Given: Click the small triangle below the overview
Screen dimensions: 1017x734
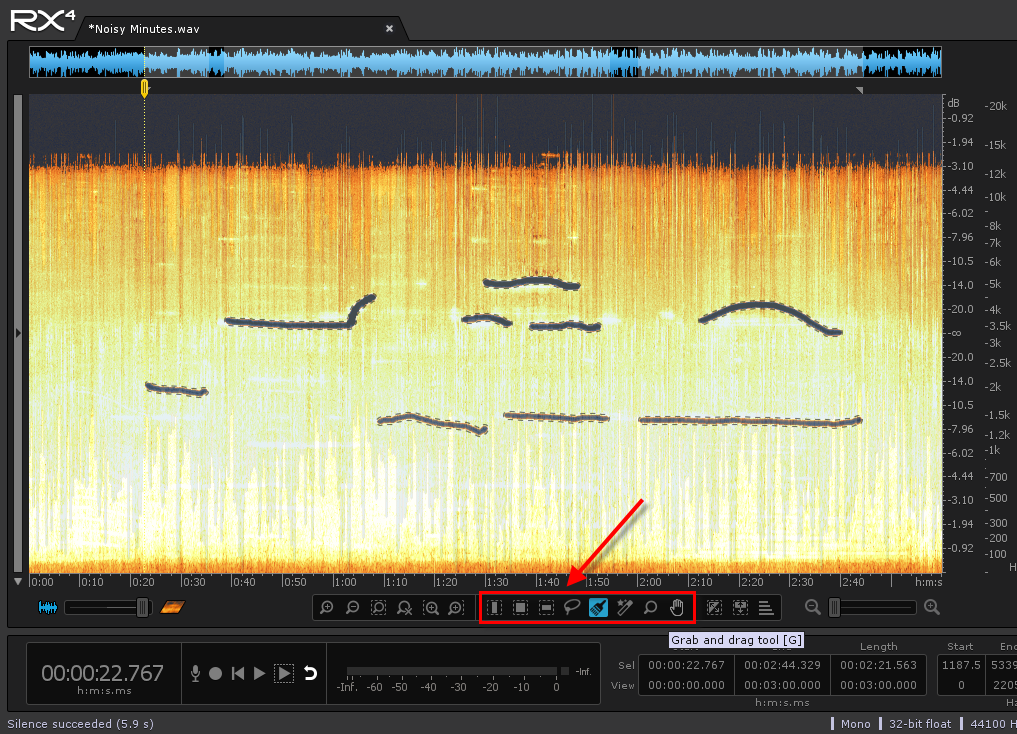Looking at the screenshot, I should (x=859, y=90).
